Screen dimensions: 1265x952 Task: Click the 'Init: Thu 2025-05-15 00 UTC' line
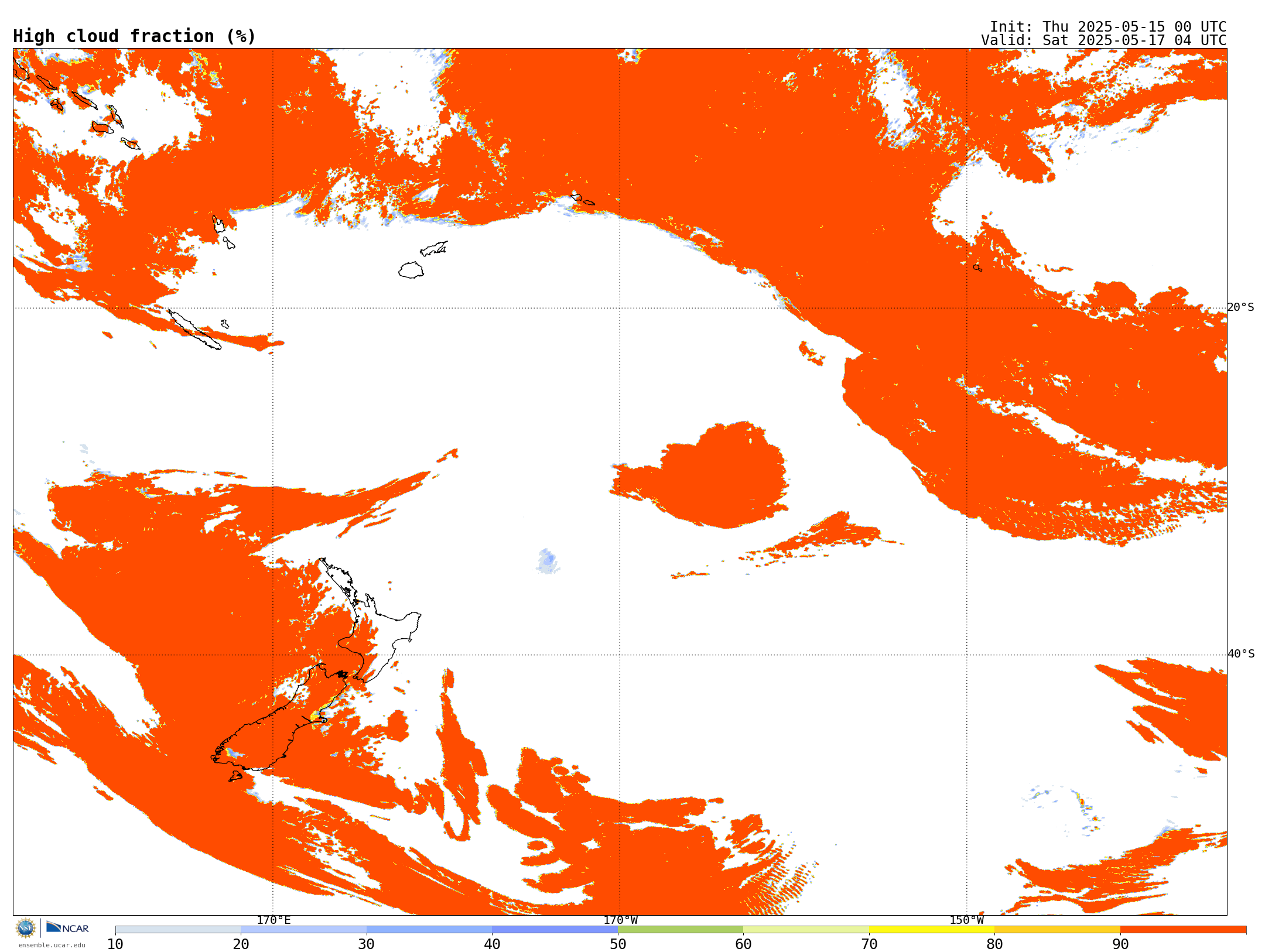1108,27
